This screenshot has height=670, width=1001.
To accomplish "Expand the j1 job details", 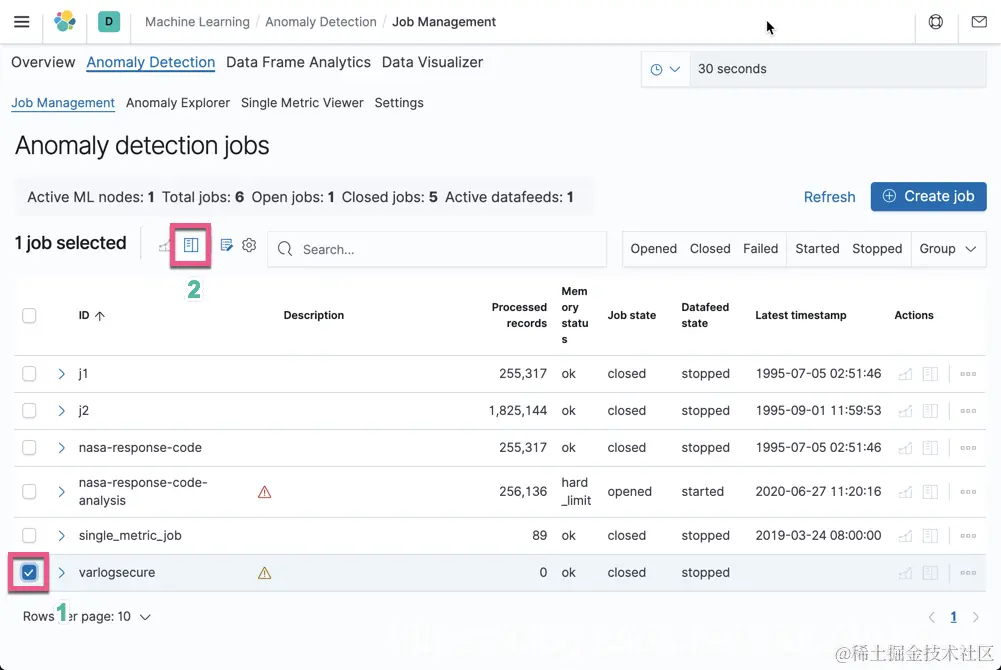I will coord(61,374).
